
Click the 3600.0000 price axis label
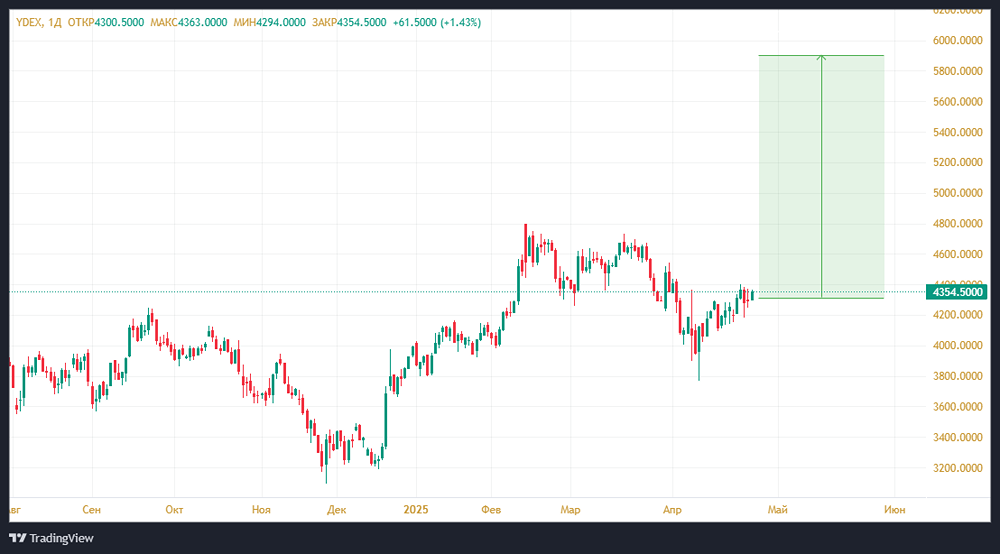957,406
